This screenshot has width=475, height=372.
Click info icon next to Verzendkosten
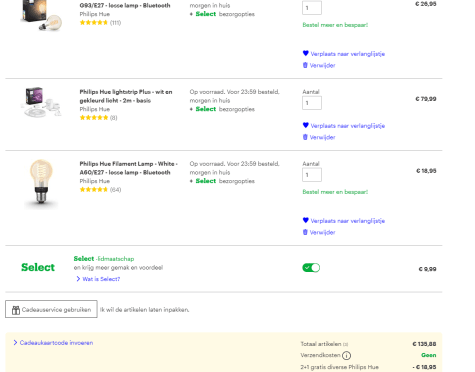coord(347,355)
